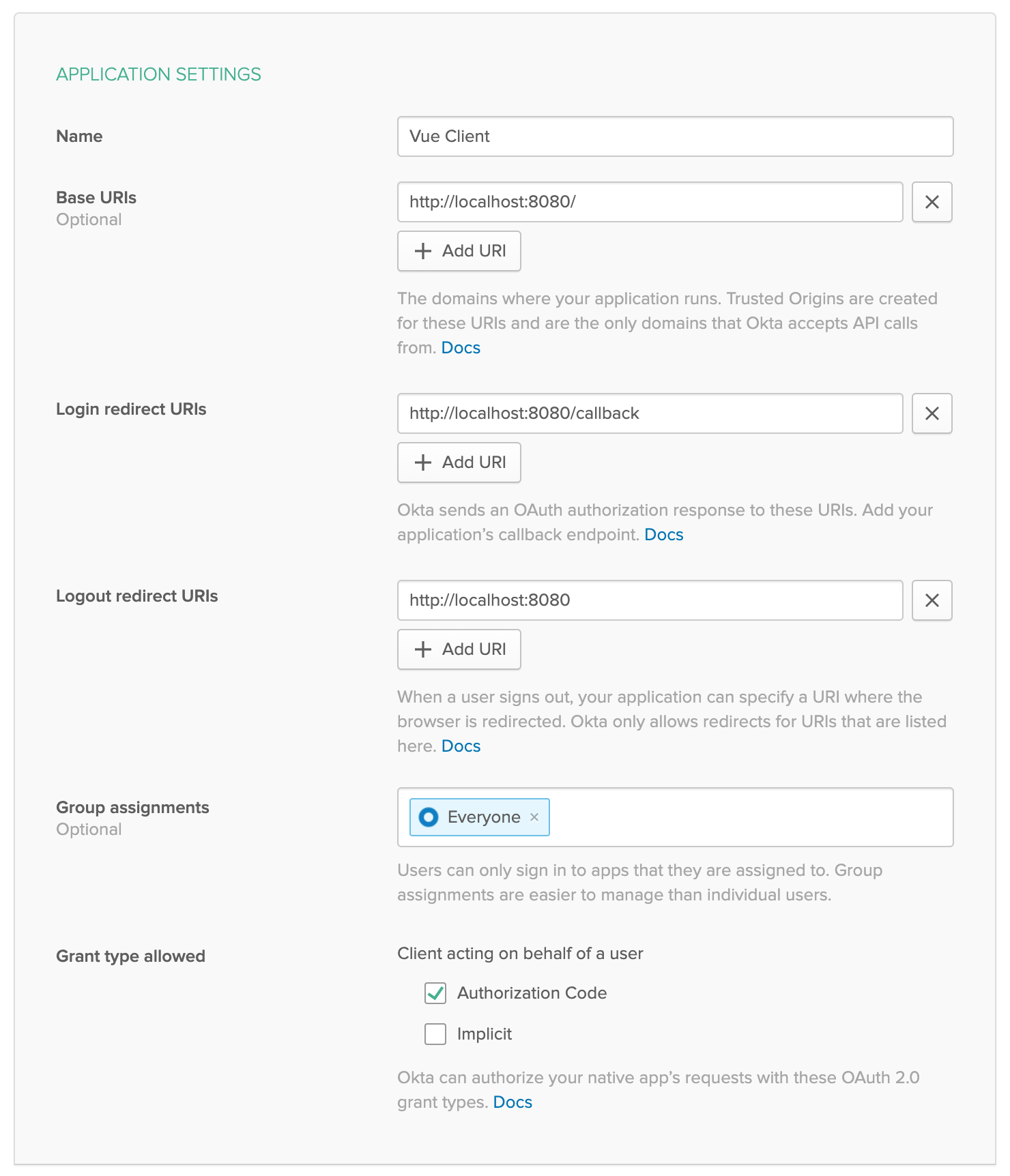1010x1176 pixels.
Task: Click the Authorization Code label text
Action: tap(532, 993)
